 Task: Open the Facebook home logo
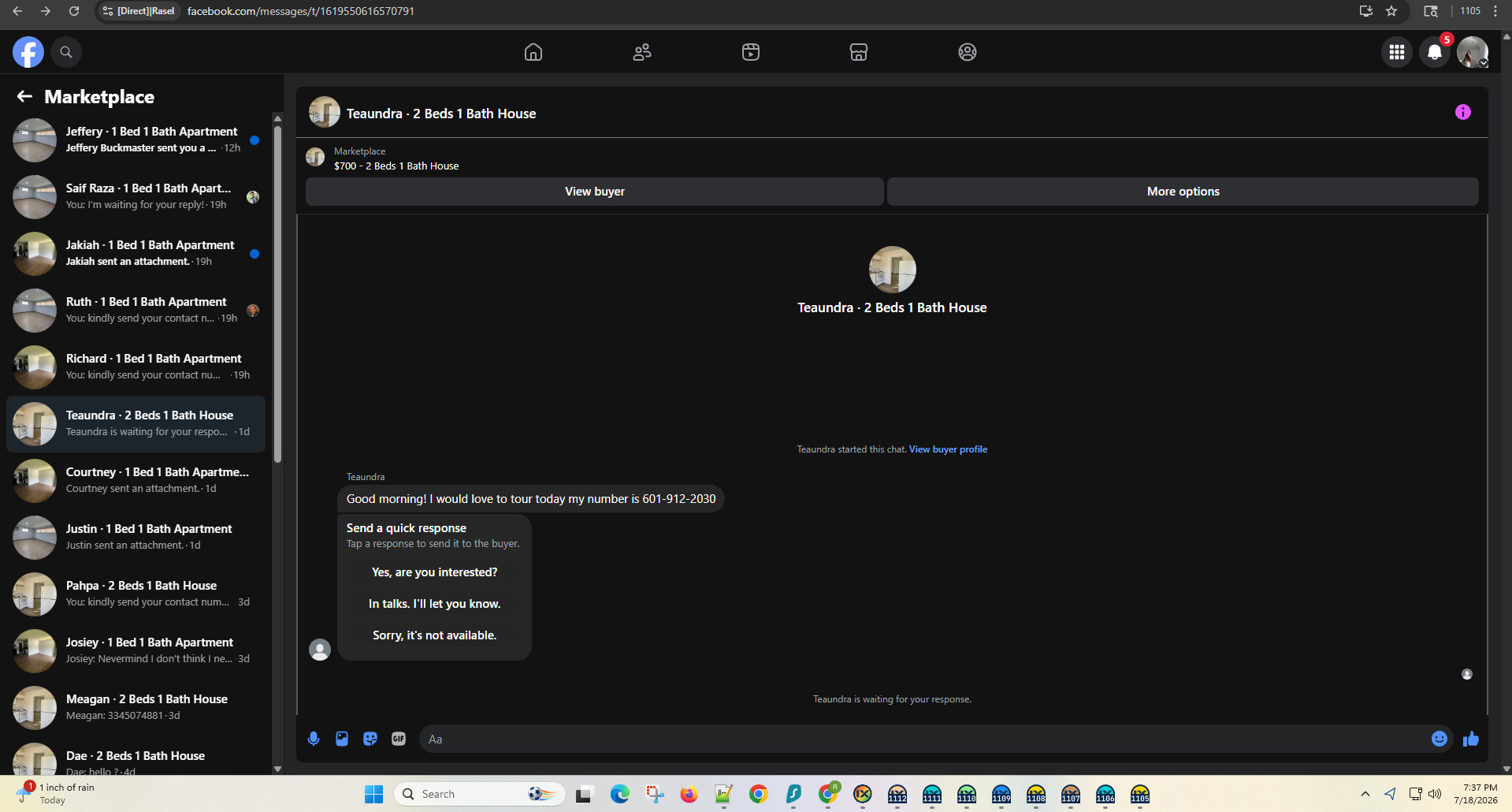(28, 52)
